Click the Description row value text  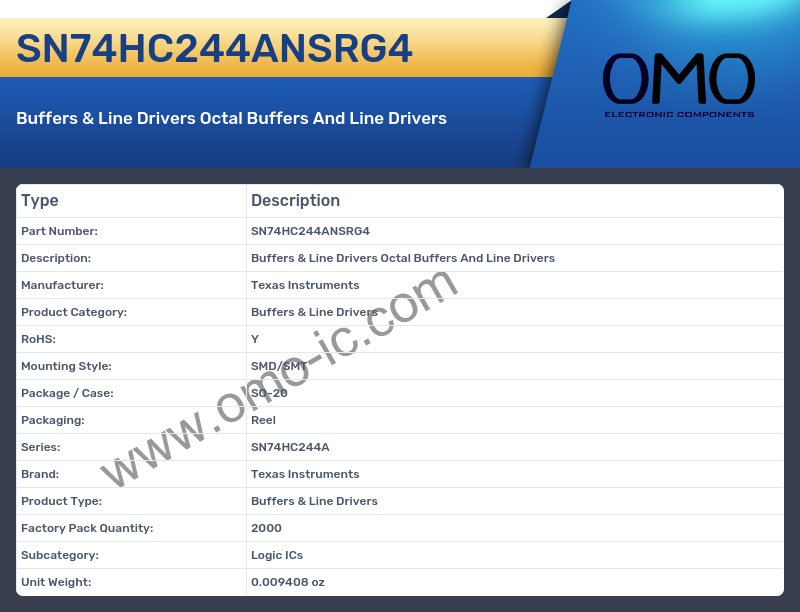tap(402, 258)
